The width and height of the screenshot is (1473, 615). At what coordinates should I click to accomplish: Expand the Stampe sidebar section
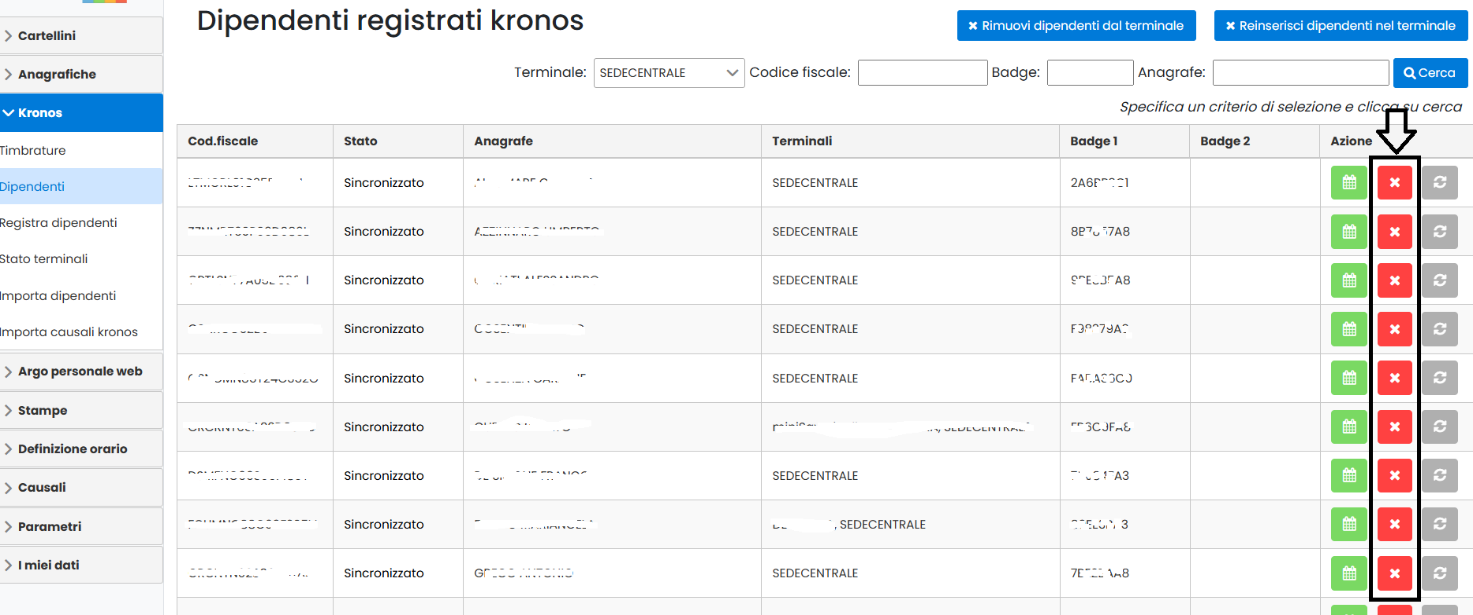(x=81, y=410)
